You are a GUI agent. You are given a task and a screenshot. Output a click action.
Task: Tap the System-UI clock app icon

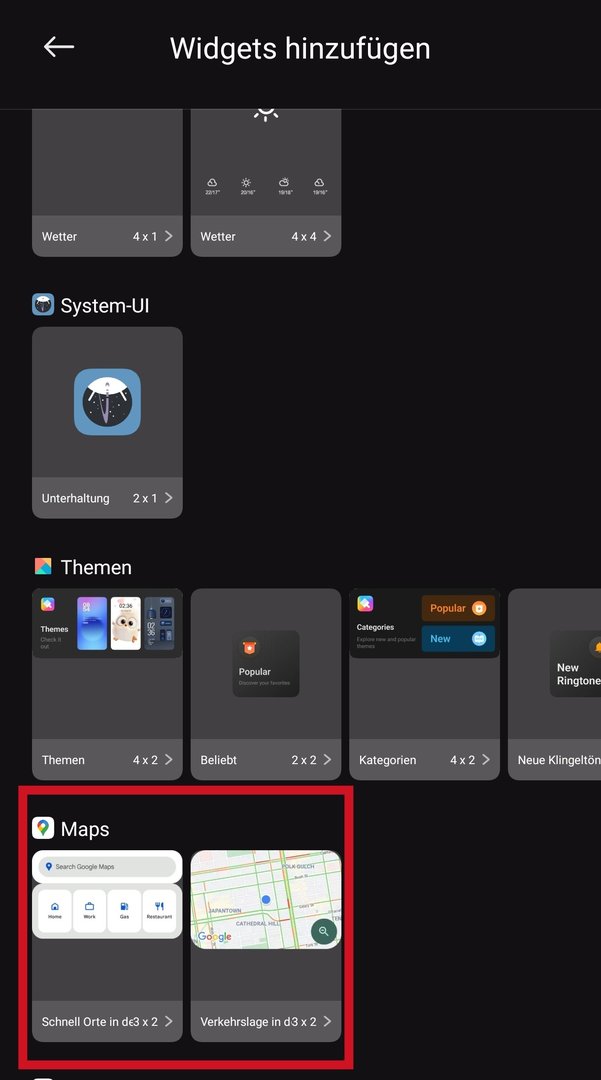point(107,402)
